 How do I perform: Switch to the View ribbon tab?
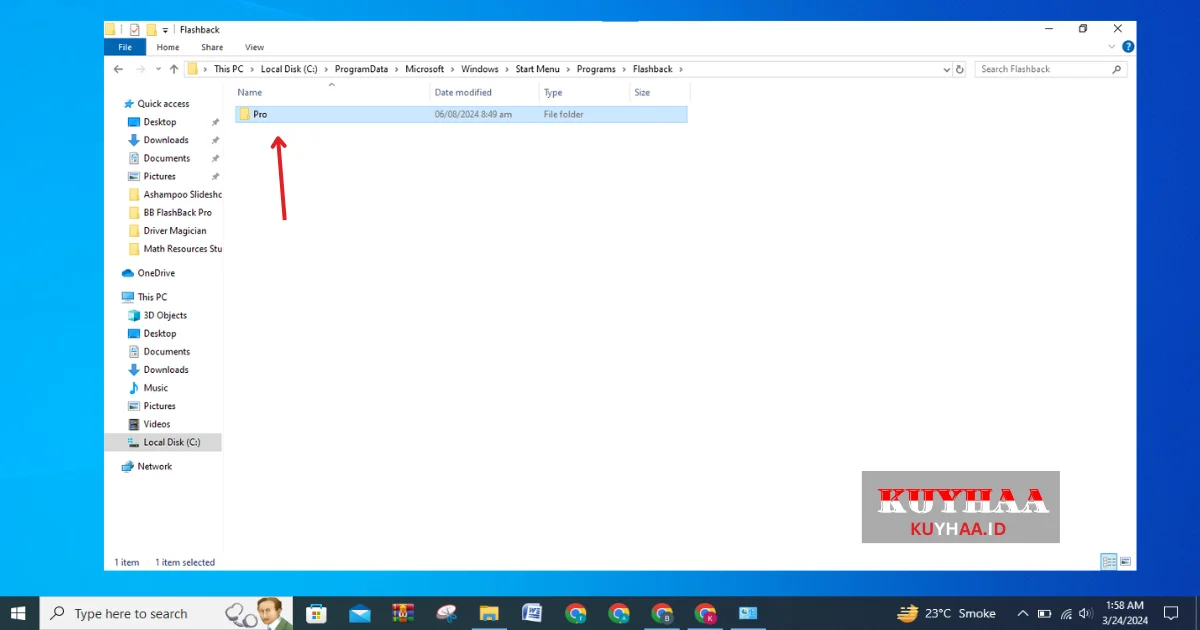254,47
